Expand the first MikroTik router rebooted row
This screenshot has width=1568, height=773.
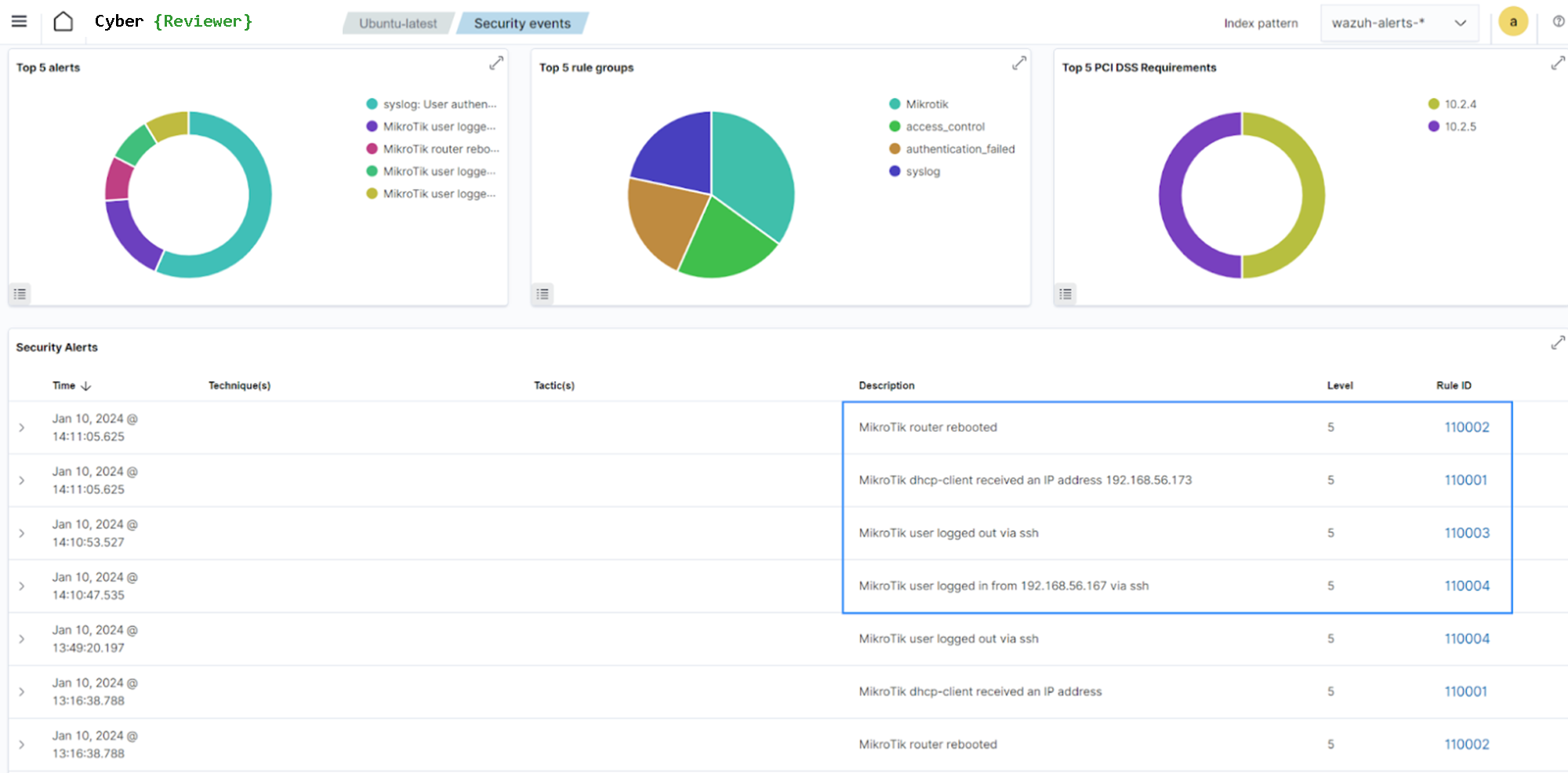tap(22, 428)
